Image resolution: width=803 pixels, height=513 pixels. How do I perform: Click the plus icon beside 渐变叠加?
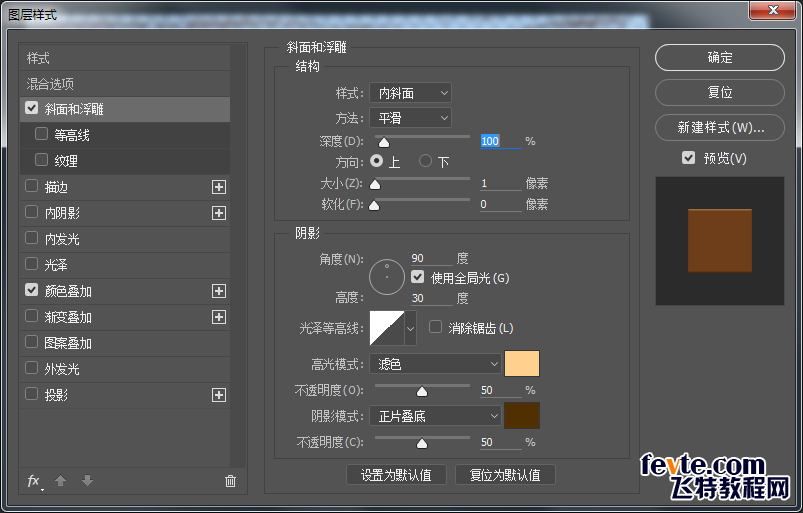219,317
